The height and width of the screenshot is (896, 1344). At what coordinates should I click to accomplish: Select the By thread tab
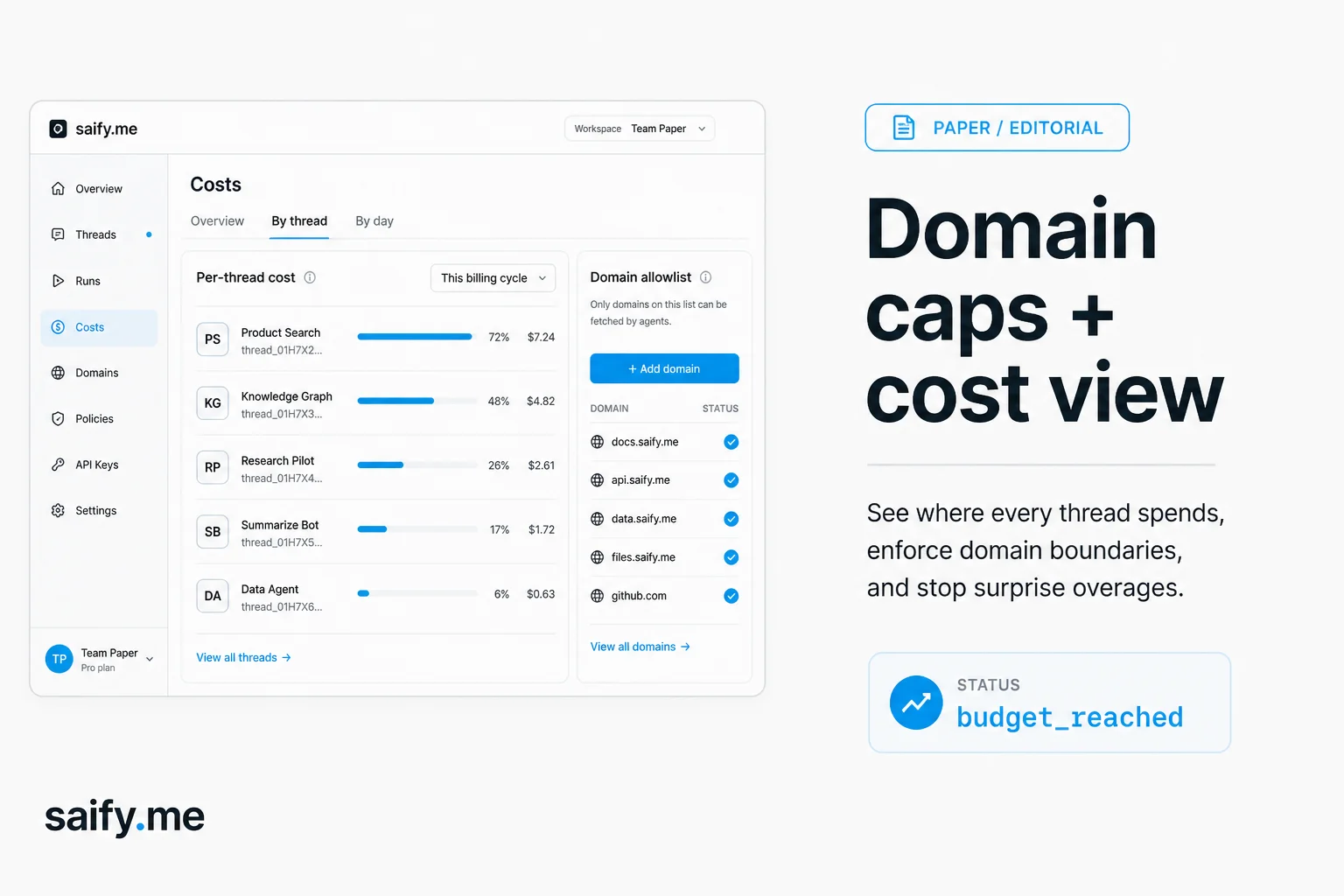299,221
